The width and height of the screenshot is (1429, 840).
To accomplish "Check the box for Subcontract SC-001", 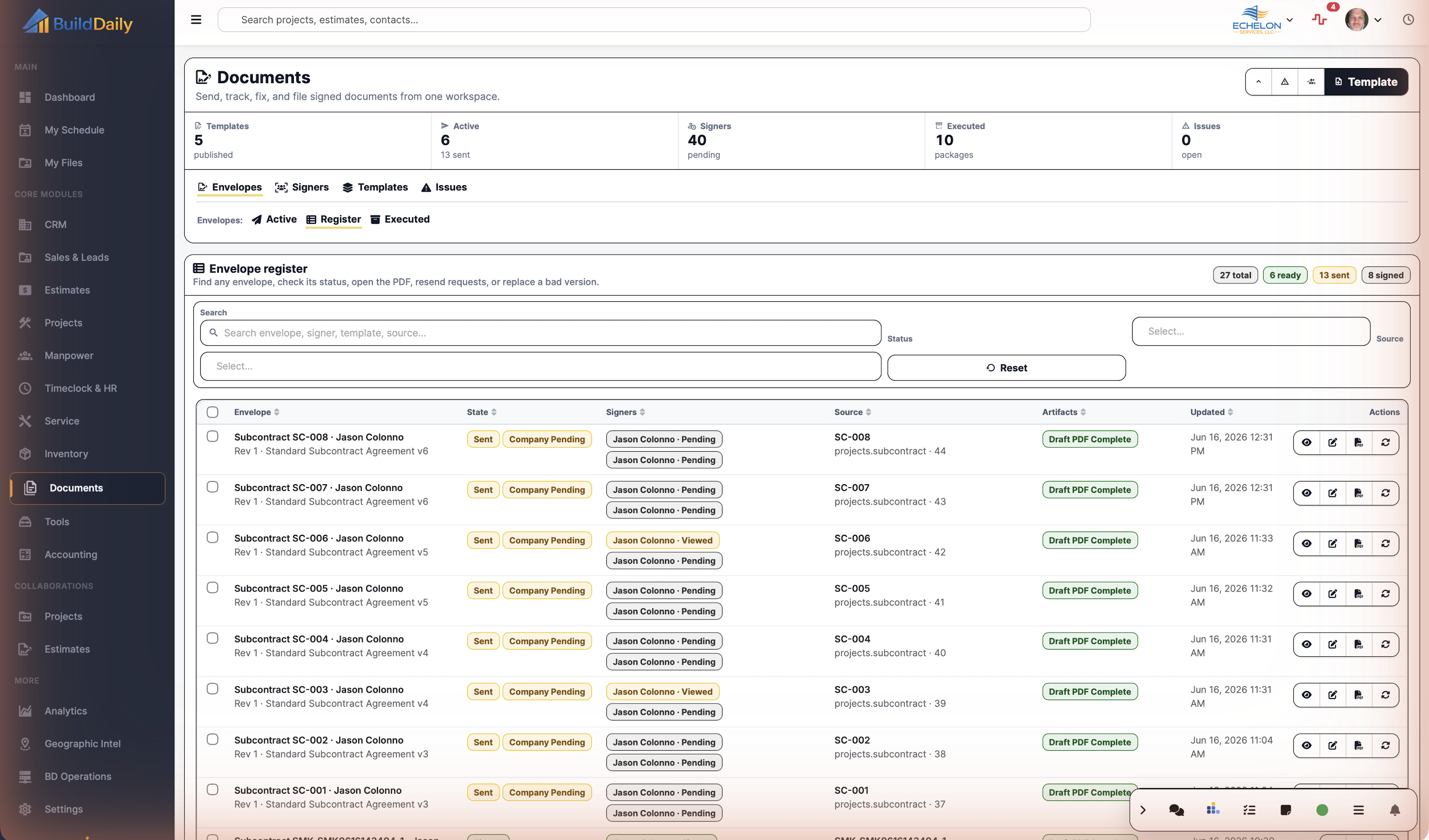I will [213, 789].
